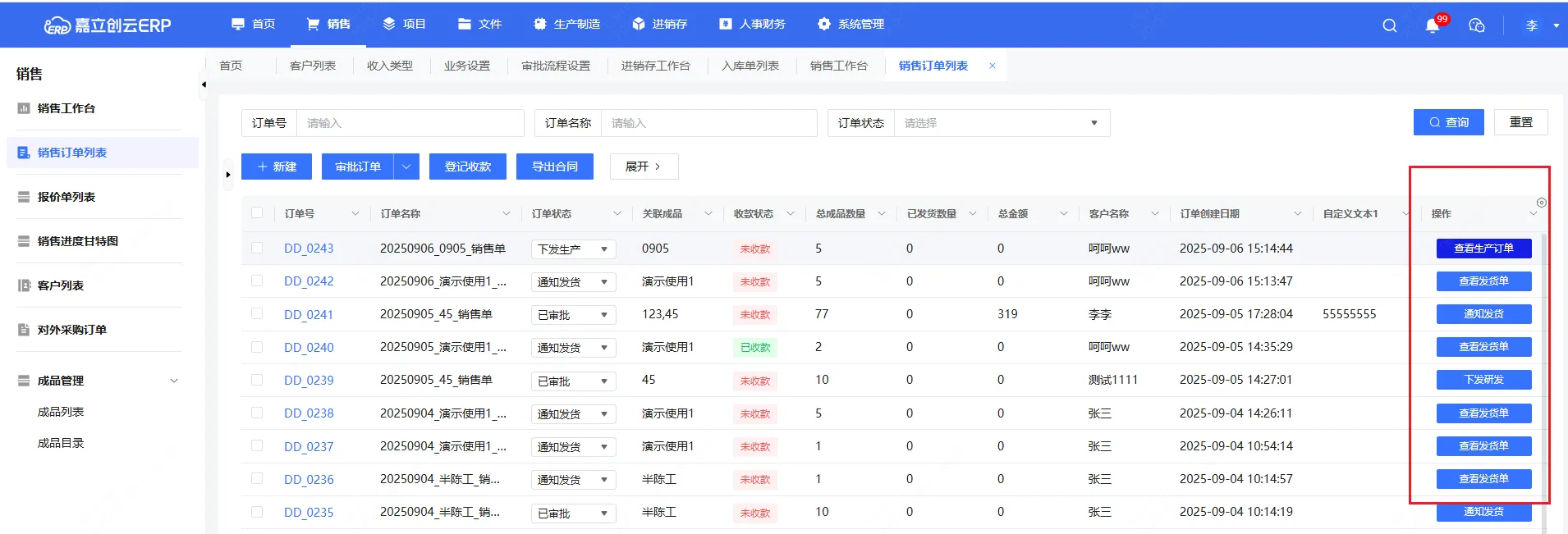Click the 对外采购订单 sidebar icon
The height and width of the screenshot is (534, 1568).
coord(24,330)
